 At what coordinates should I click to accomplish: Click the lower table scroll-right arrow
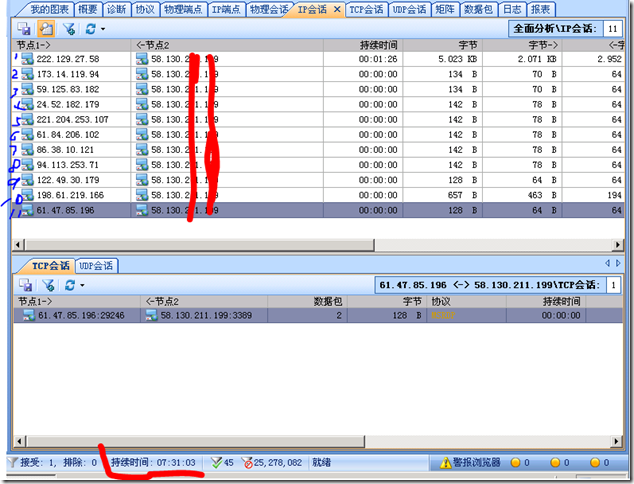click(x=616, y=441)
